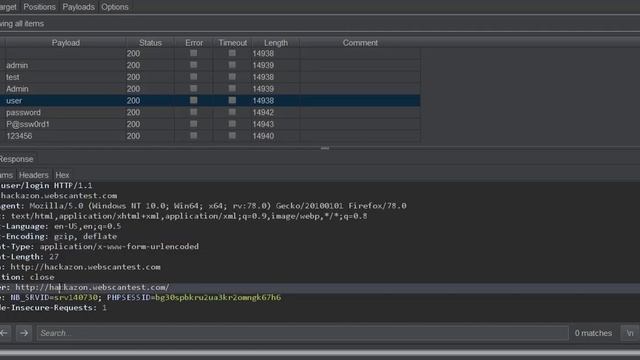Click the PHPSESSID cookie value
Screen dimensions: 640x360
(x=218, y=297)
